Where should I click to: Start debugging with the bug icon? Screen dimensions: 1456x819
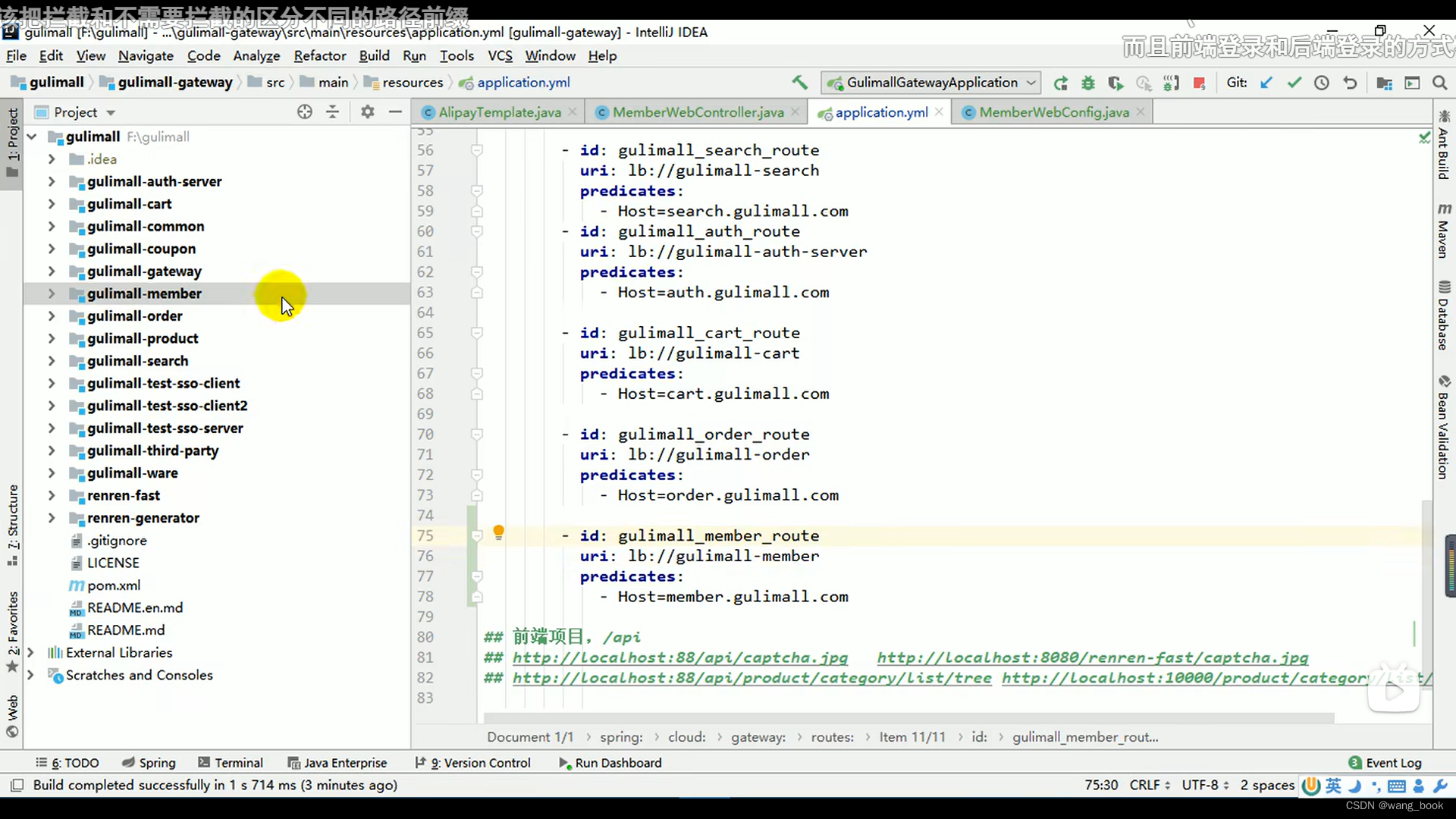tap(1088, 83)
